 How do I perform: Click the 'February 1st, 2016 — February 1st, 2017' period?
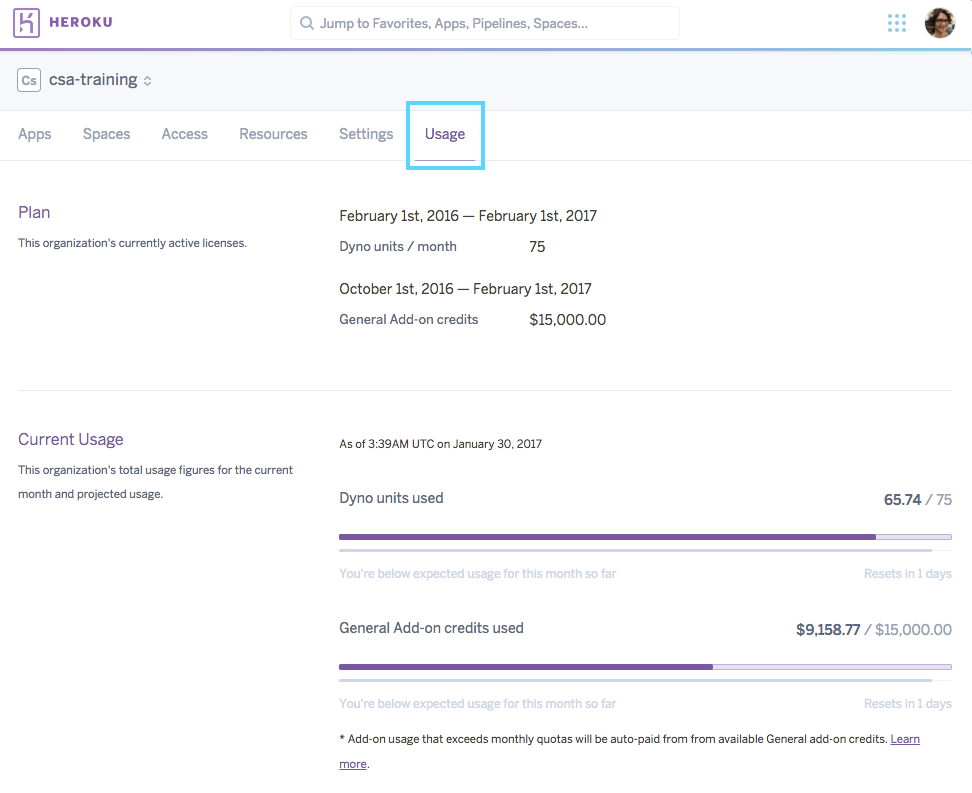(468, 216)
